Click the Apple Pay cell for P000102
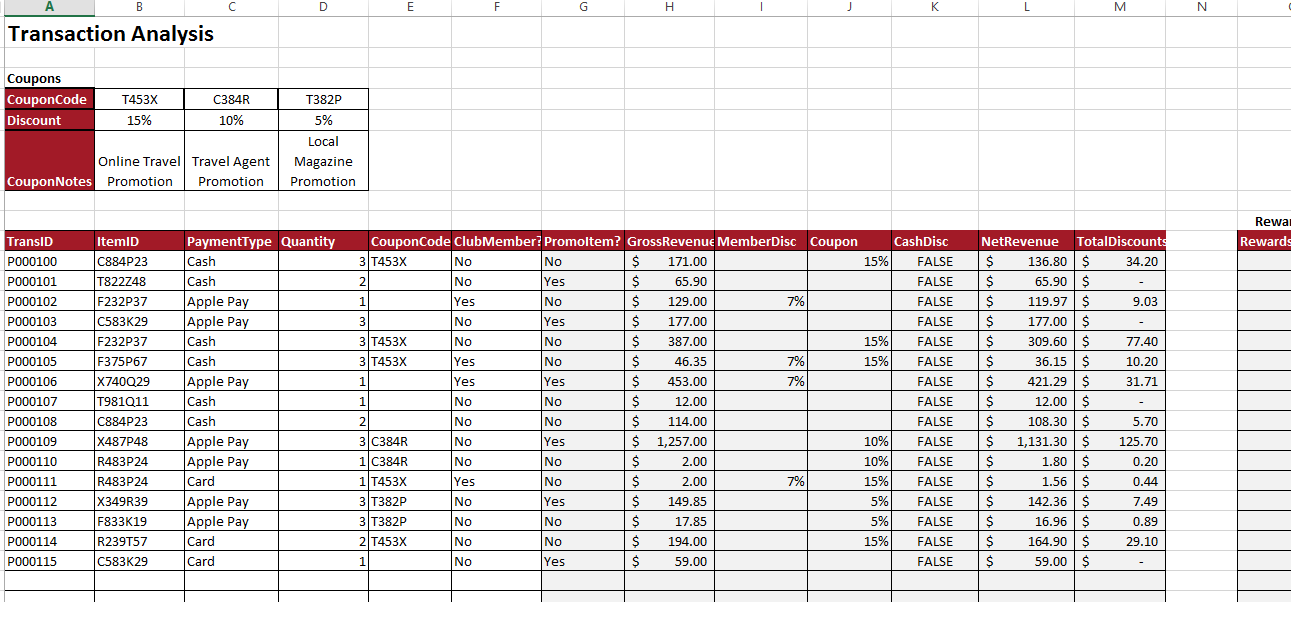Viewport: 1291px width, 630px height. [231, 301]
